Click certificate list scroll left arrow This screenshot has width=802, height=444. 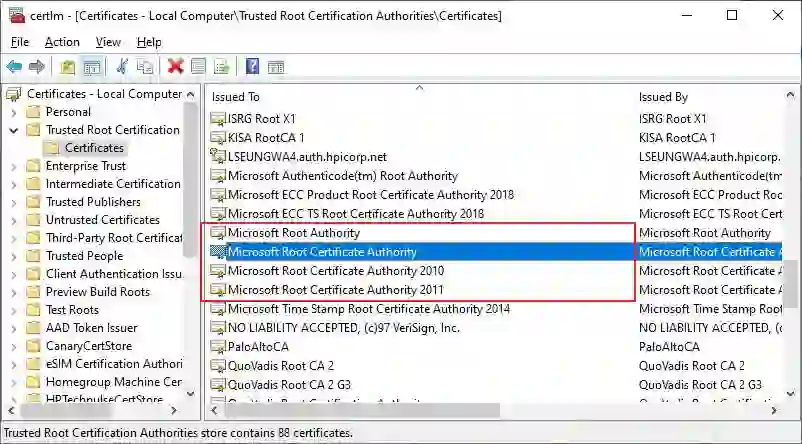[x=214, y=410]
